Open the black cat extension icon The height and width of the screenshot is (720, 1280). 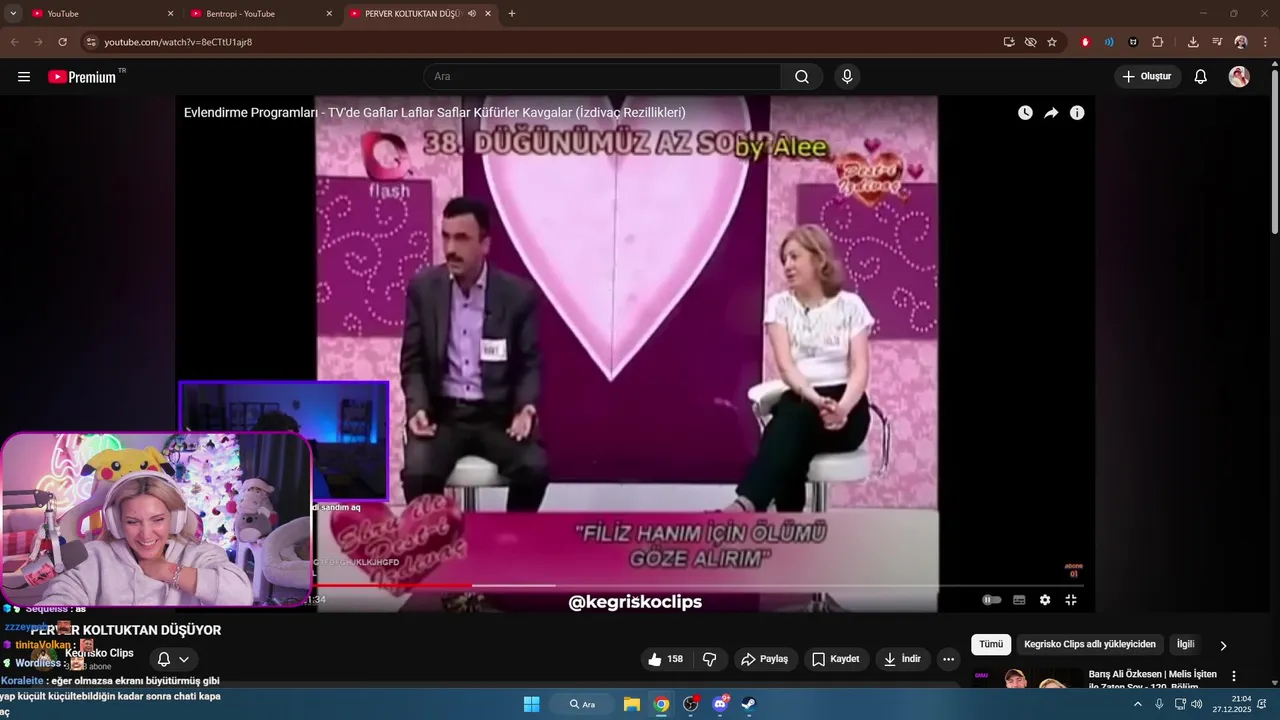click(x=1133, y=42)
